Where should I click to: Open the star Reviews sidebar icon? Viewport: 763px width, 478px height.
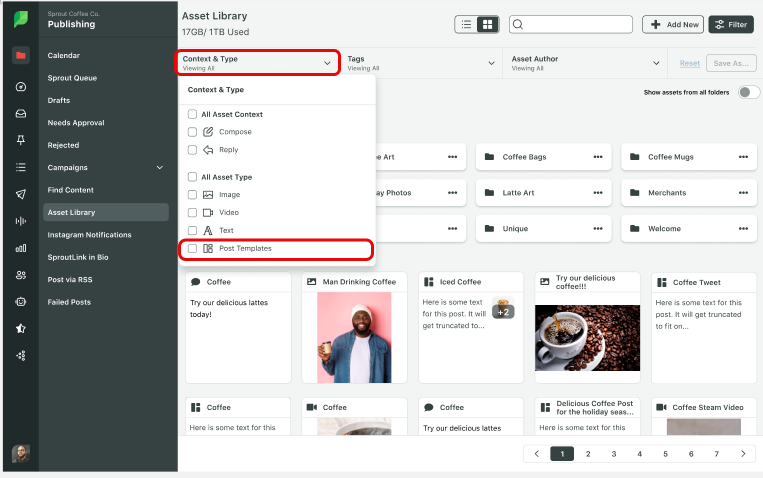[x=21, y=329]
